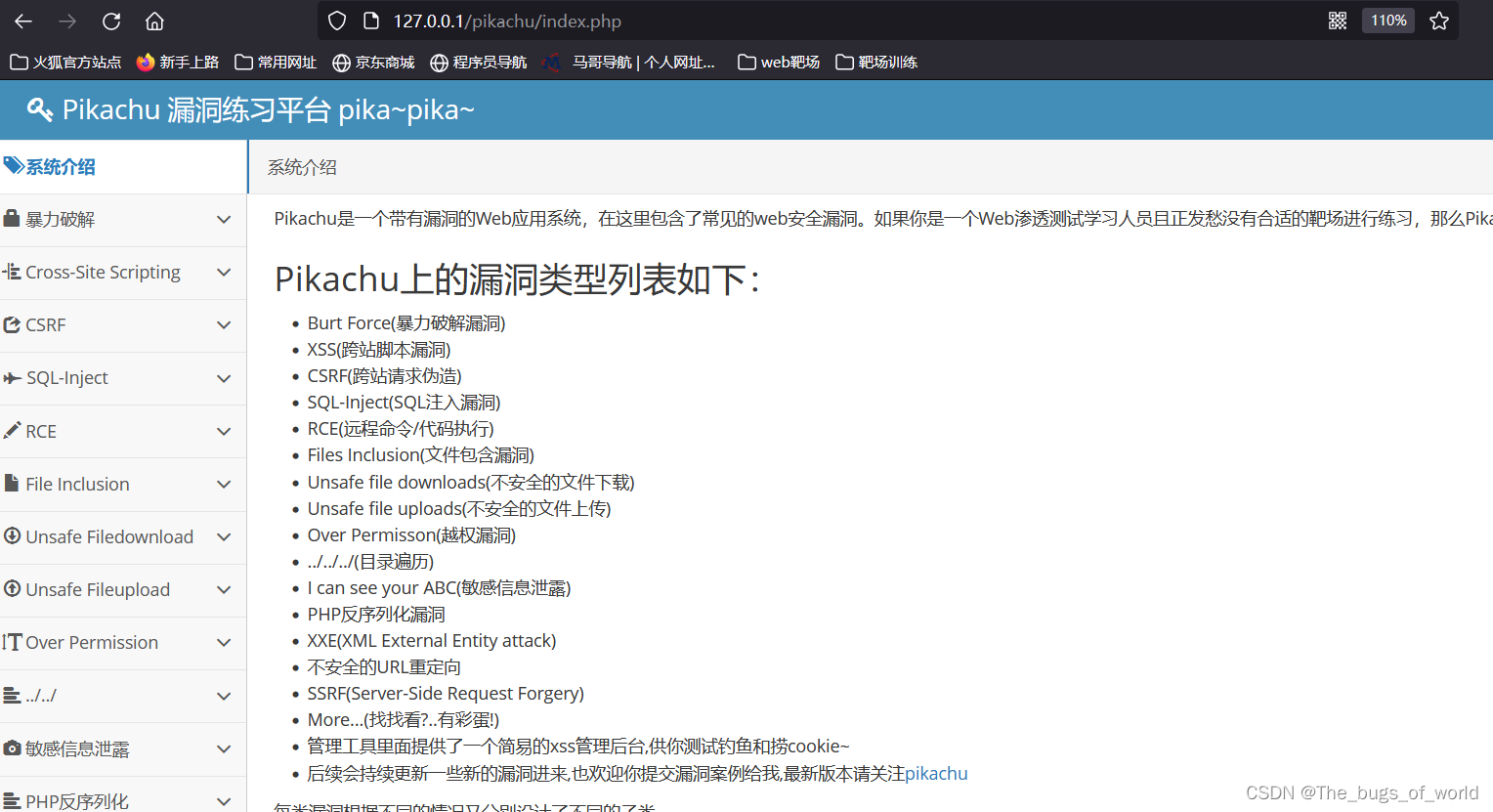Click the Unsafe Filedownload download icon

12,535
